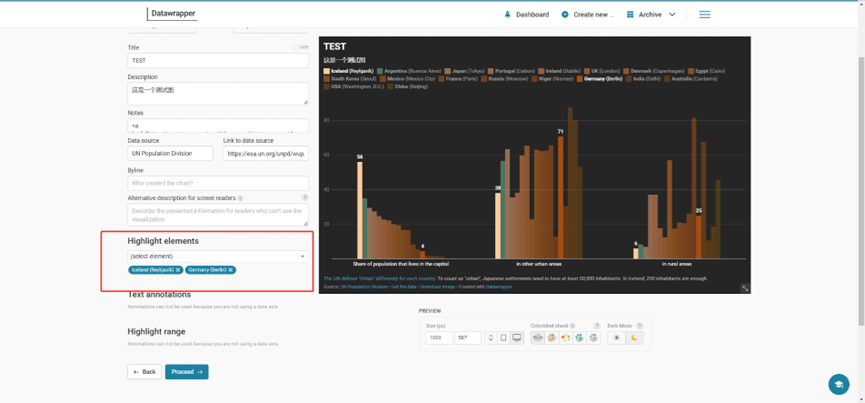
Task: Click the preview width field 1000
Action: 439,338
